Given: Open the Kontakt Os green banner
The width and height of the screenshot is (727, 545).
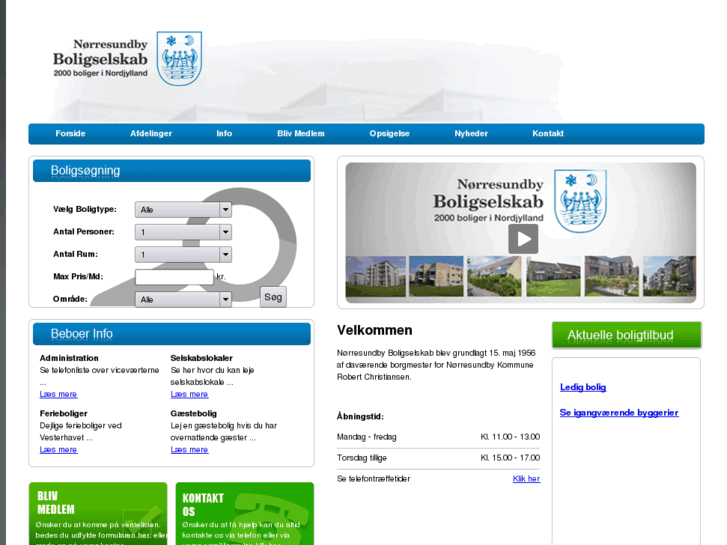Looking at the screenshot, I should click(x=245, y=513).
